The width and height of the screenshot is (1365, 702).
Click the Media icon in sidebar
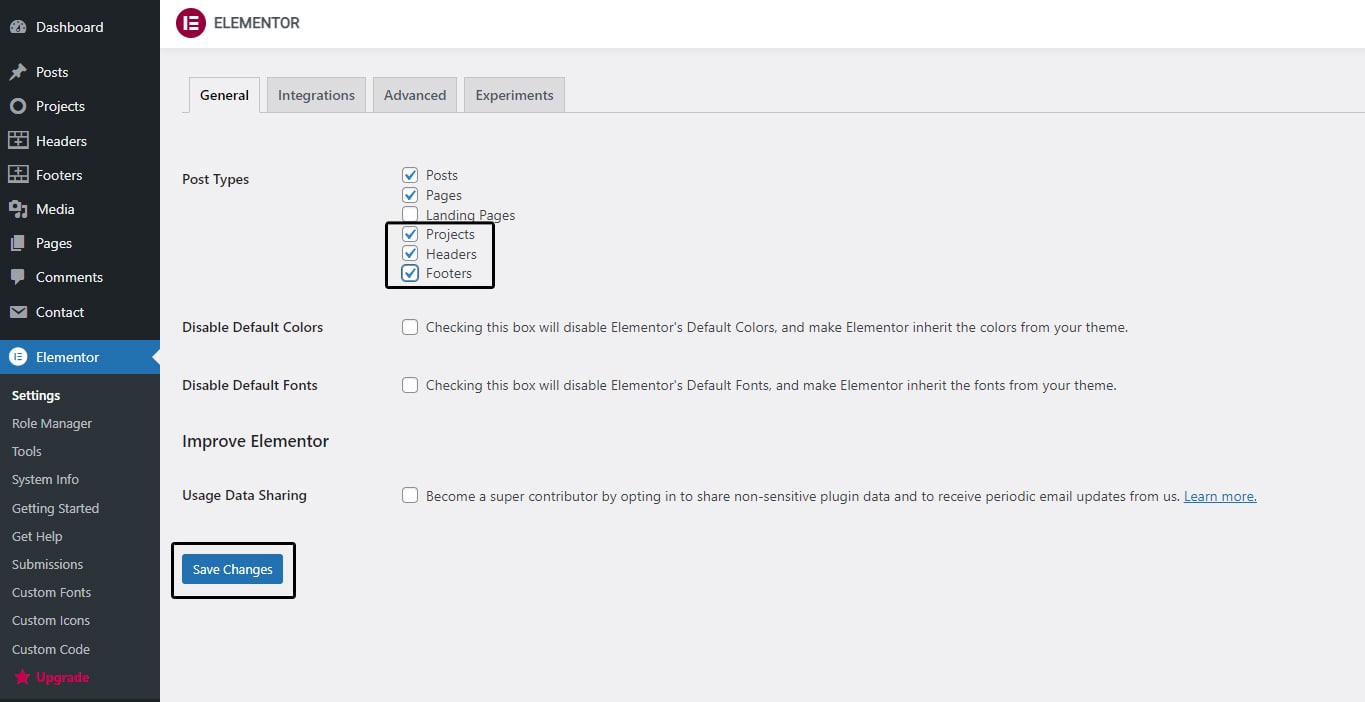click(x=18, y=209)
